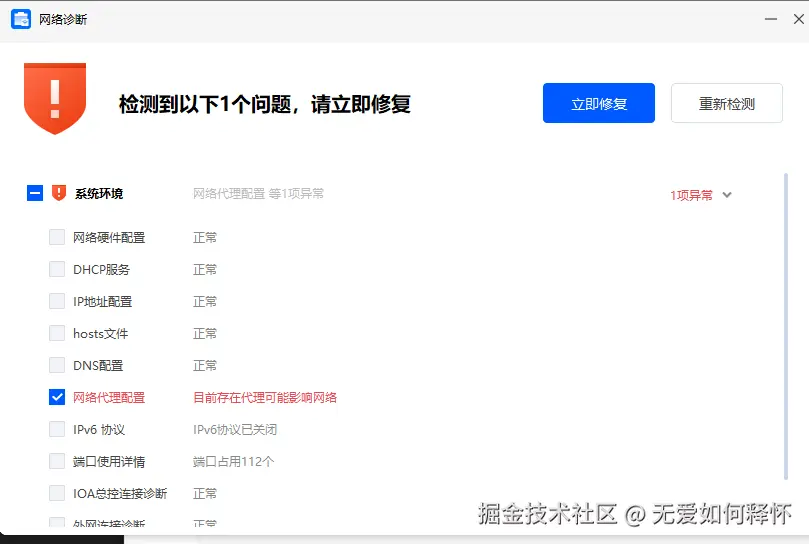
Task: Click the 1项异常 status label
Action: point(691,195)
